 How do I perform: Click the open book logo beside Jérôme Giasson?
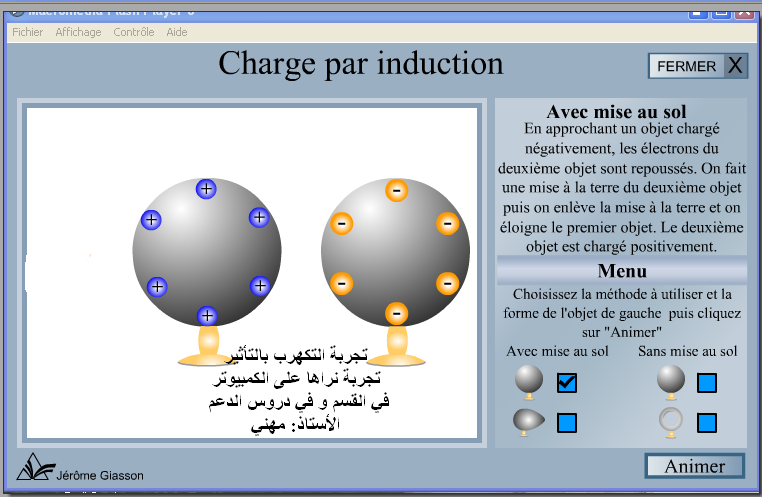(x=33, y=468)
